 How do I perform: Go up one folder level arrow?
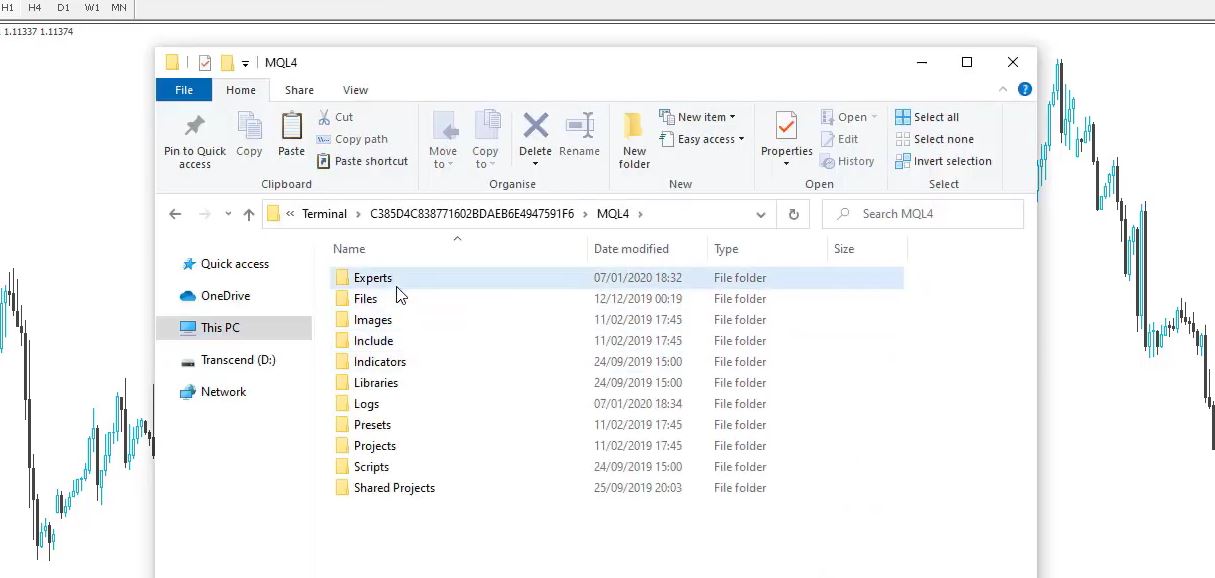tap(249, 214)
